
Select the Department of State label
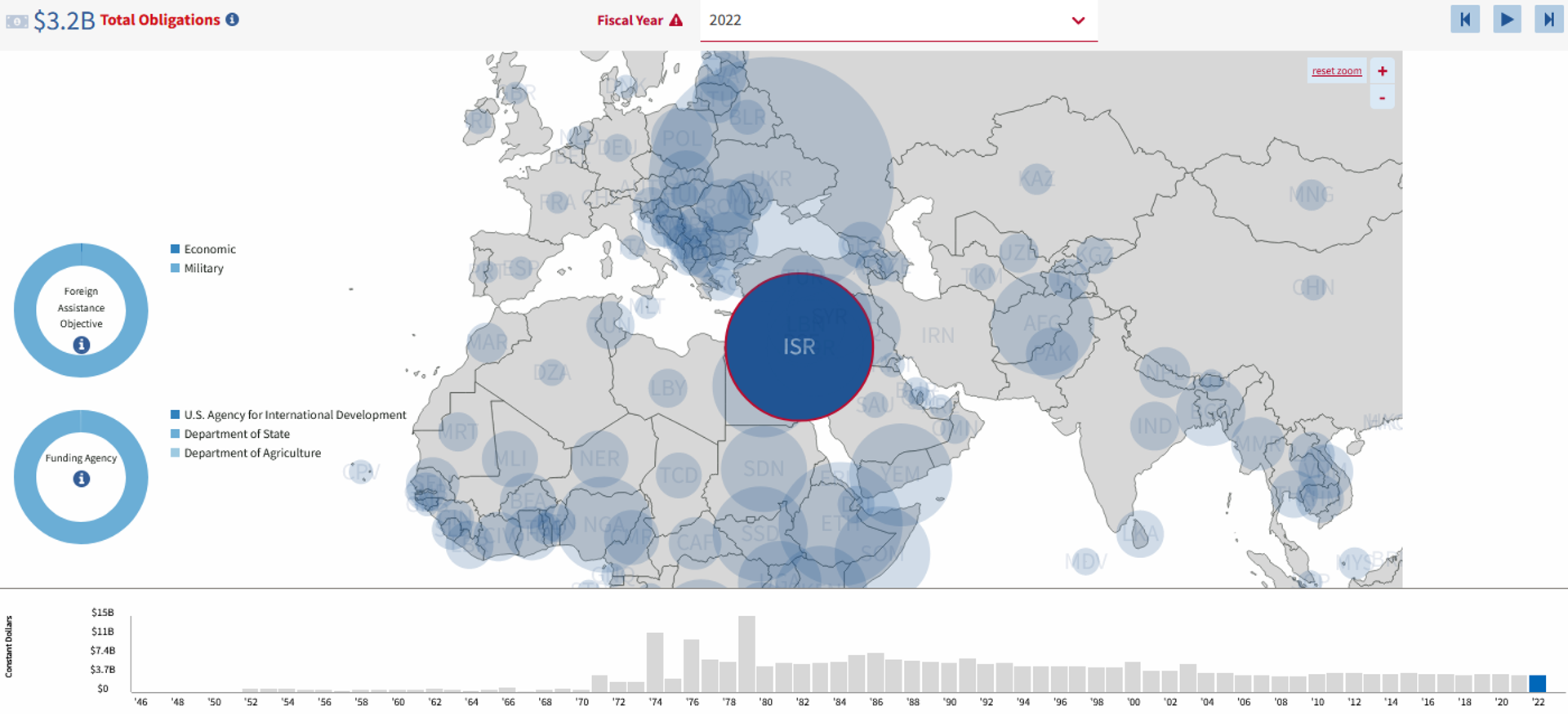point(237,434)
